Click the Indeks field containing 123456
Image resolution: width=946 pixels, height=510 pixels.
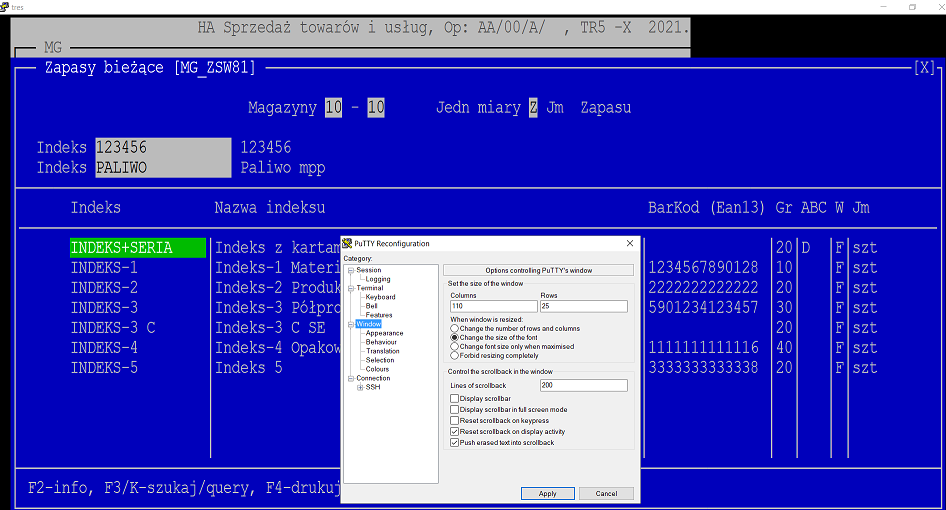pos(163,147)
